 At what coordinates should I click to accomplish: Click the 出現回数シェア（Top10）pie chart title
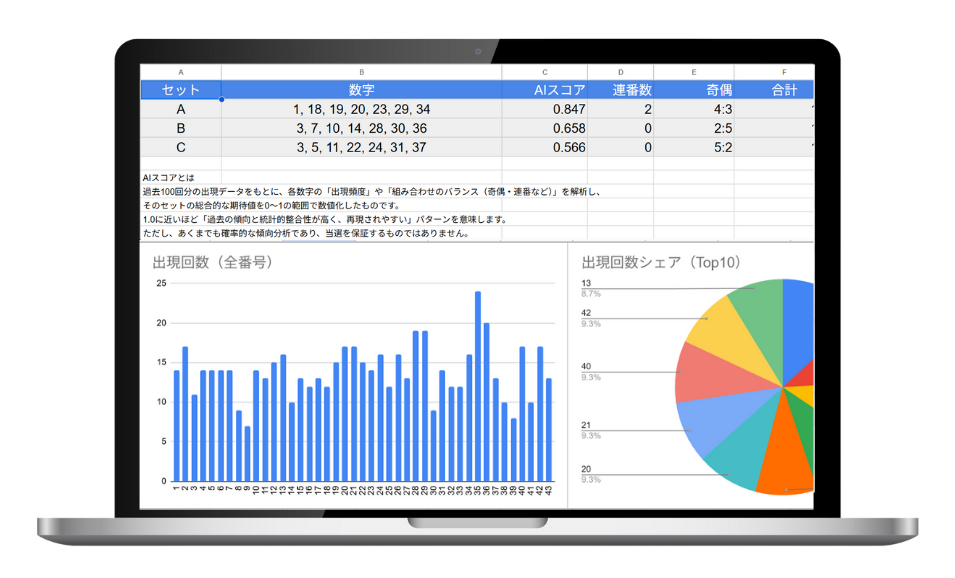[661, 262]
